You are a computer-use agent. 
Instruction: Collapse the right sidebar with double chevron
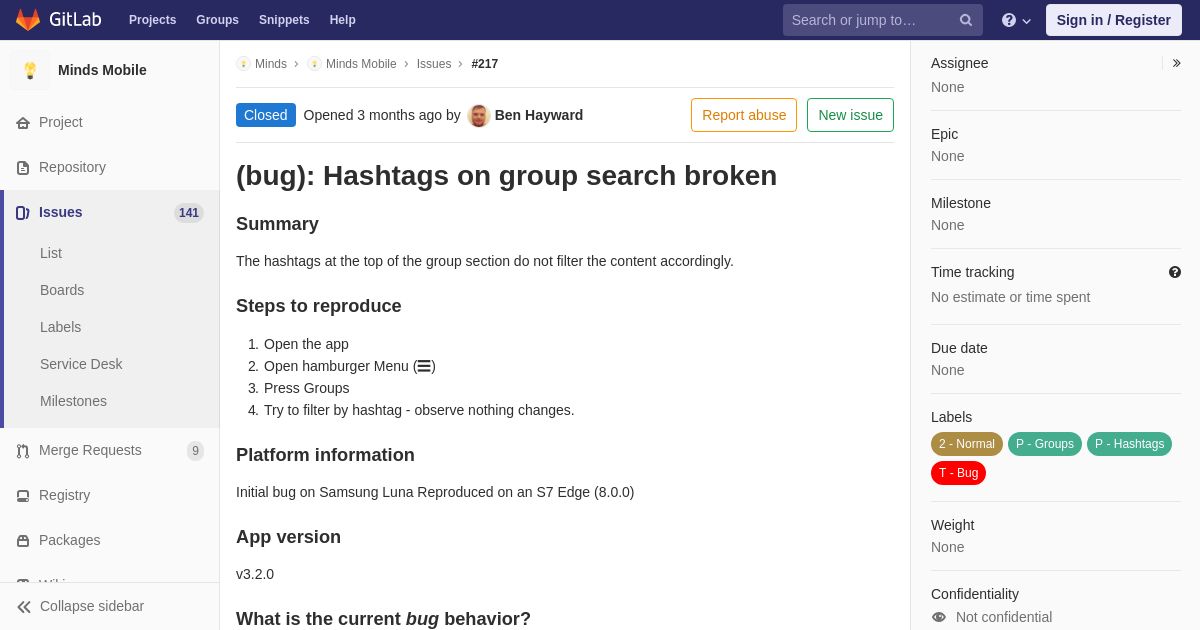(1176, 63)
